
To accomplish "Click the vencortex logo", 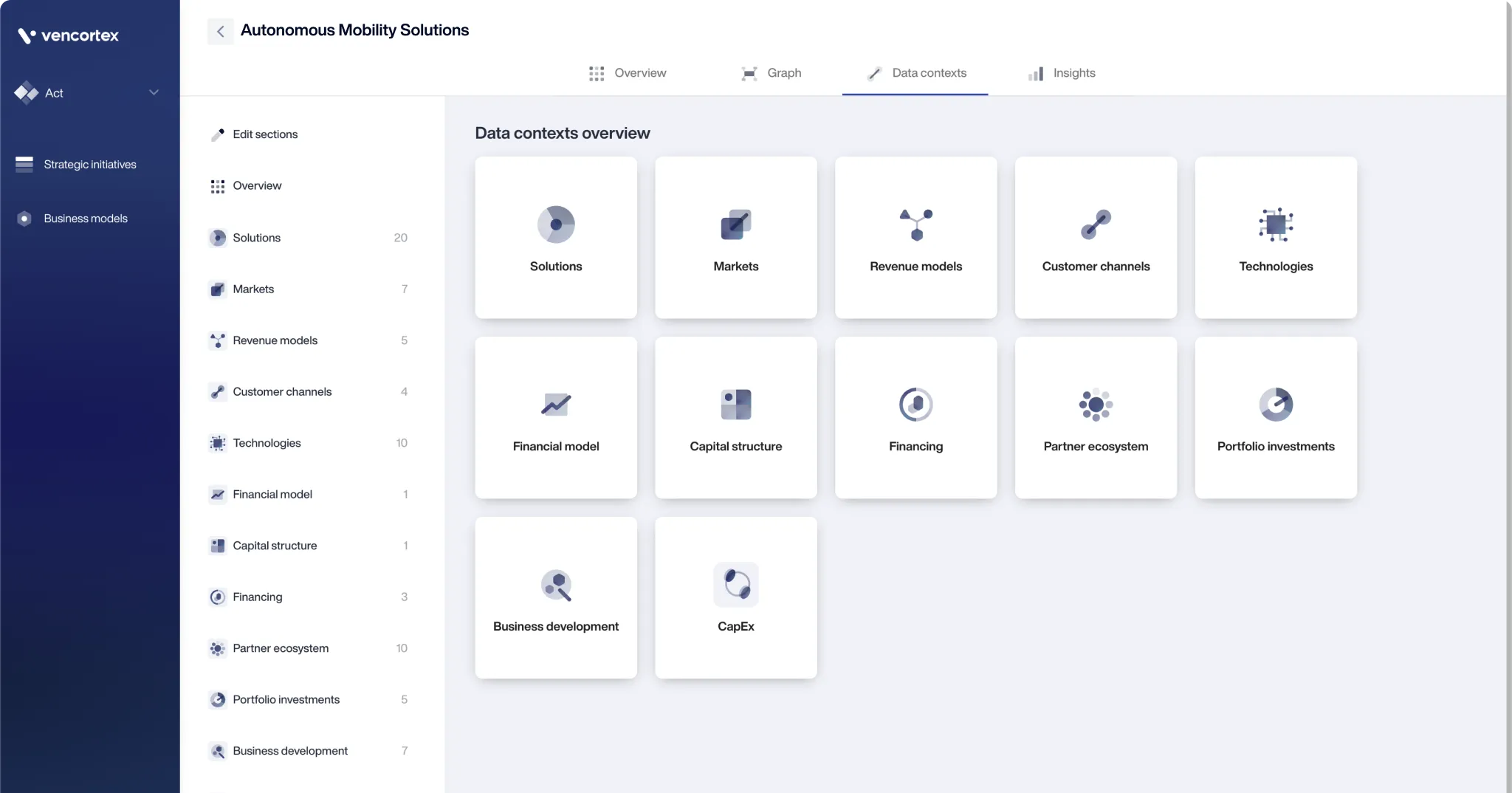I will click(69, 35).
